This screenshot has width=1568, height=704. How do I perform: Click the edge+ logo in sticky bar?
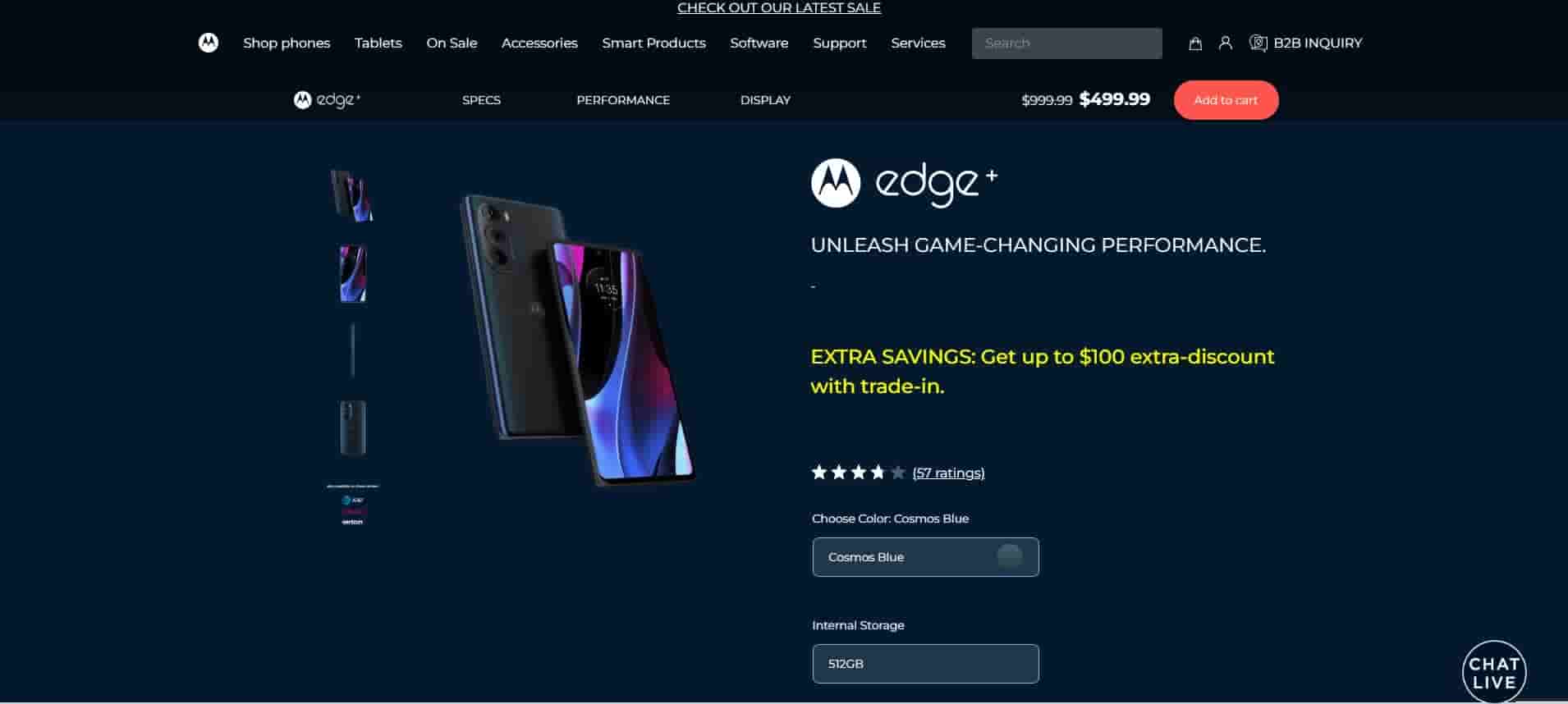coord(327,100)
